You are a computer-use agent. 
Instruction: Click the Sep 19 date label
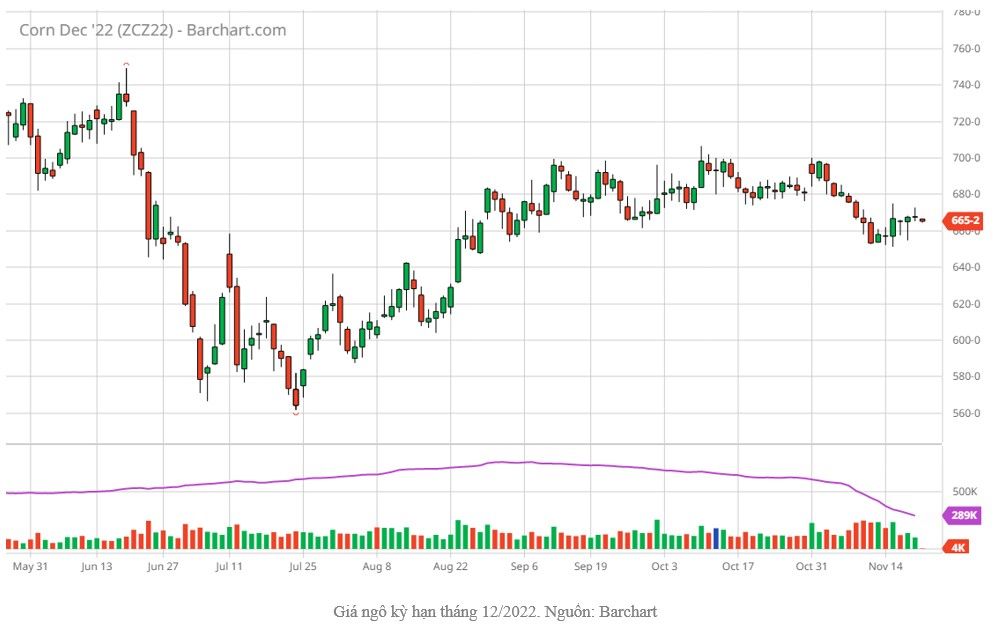591,566
